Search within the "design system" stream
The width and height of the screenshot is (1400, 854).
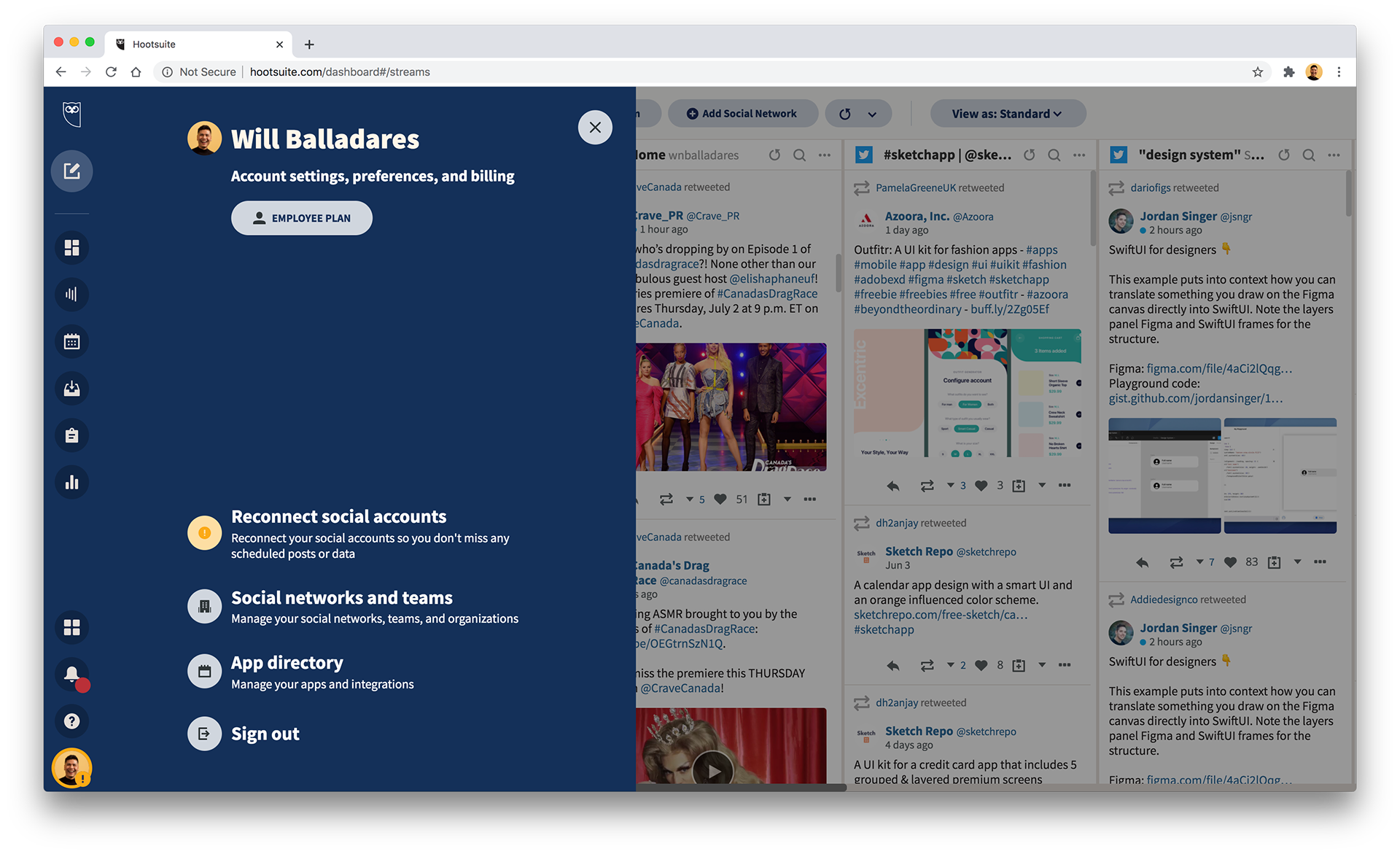[x=1309, y=155]
